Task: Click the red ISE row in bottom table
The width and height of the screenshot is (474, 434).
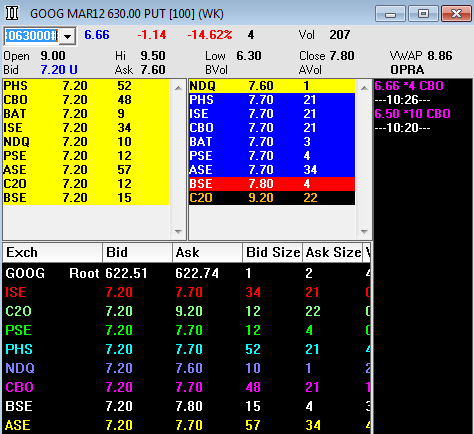Action: click(x=187, y=293)
